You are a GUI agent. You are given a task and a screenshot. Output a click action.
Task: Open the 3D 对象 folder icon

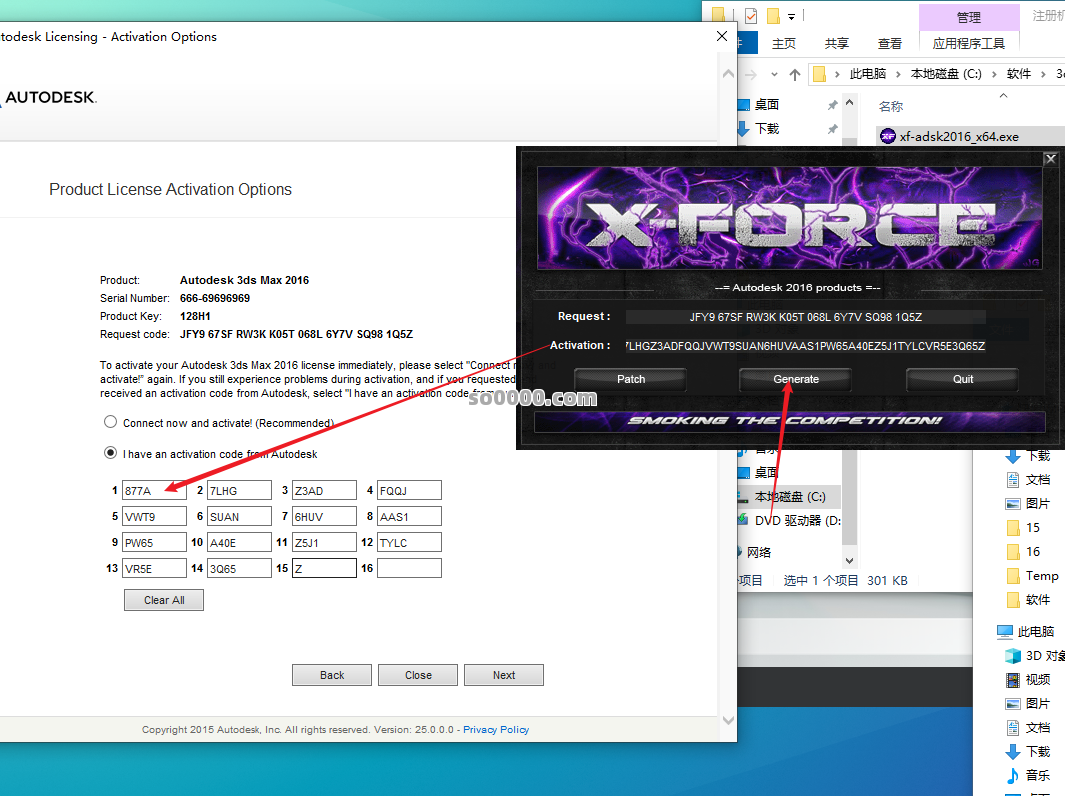pos(1011,656)
